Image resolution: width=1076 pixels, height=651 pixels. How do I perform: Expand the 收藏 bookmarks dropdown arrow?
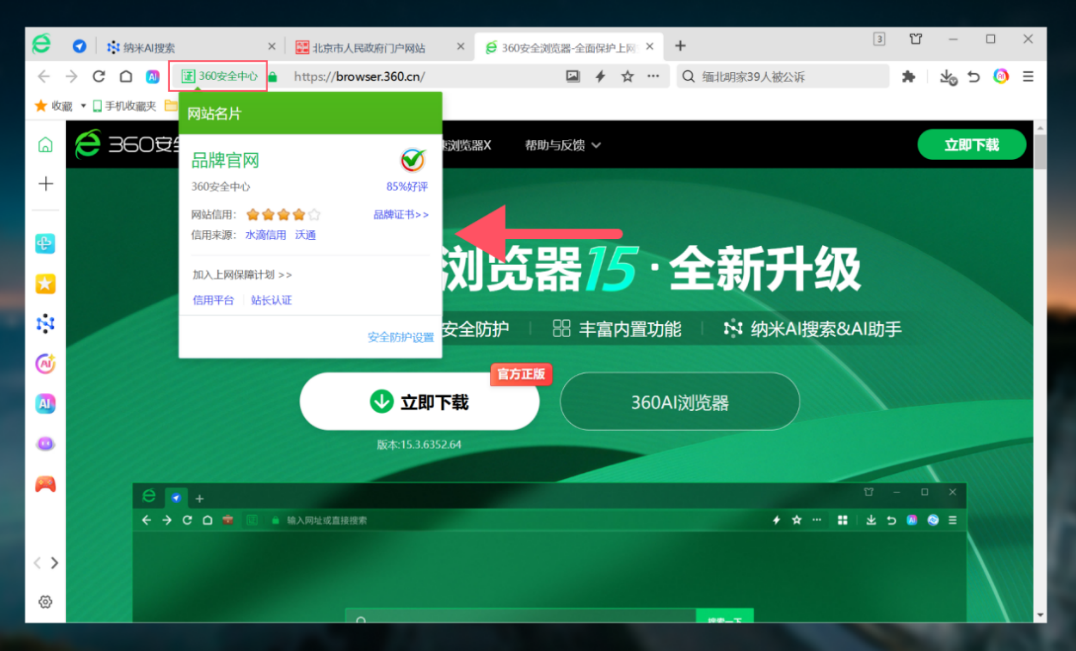point(83,106)
